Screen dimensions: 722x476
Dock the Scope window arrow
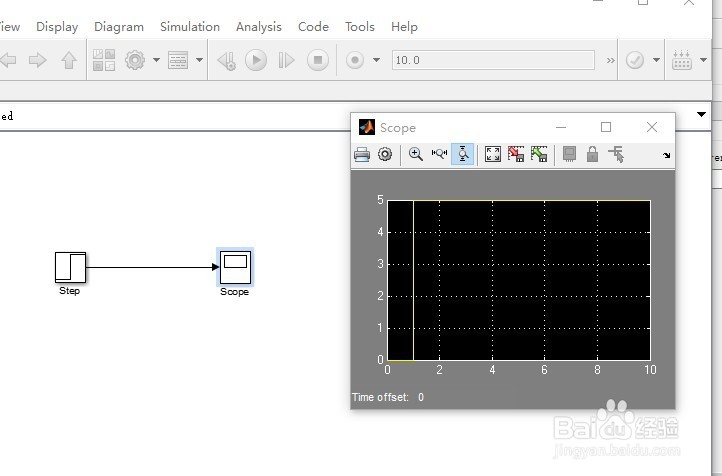tap(666, 156)
